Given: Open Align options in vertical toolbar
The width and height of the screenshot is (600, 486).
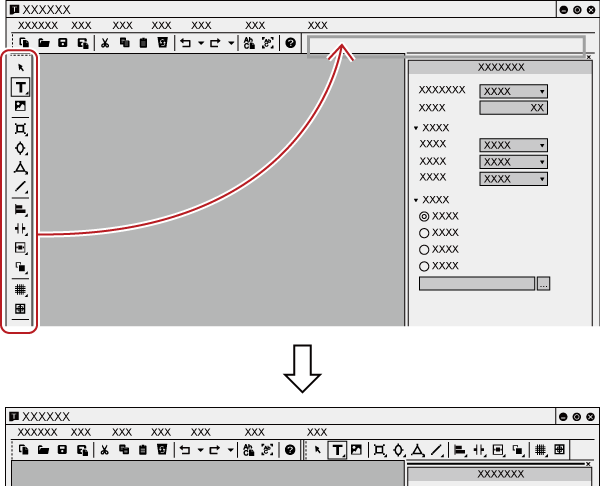Looking at the screenshot, I should 20,210.
